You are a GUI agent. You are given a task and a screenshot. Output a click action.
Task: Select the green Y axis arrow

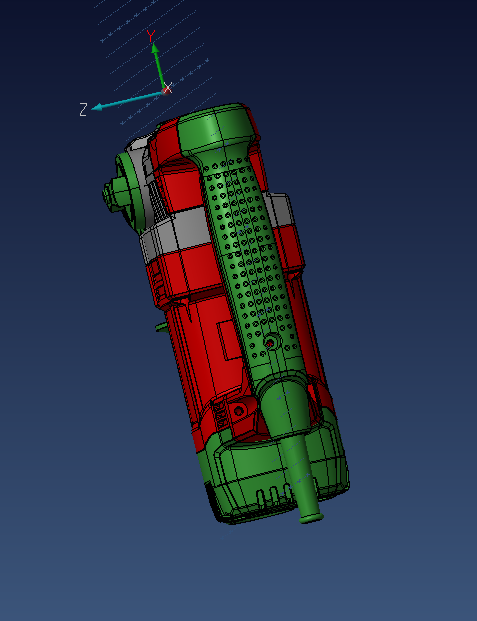pos(158,65)
